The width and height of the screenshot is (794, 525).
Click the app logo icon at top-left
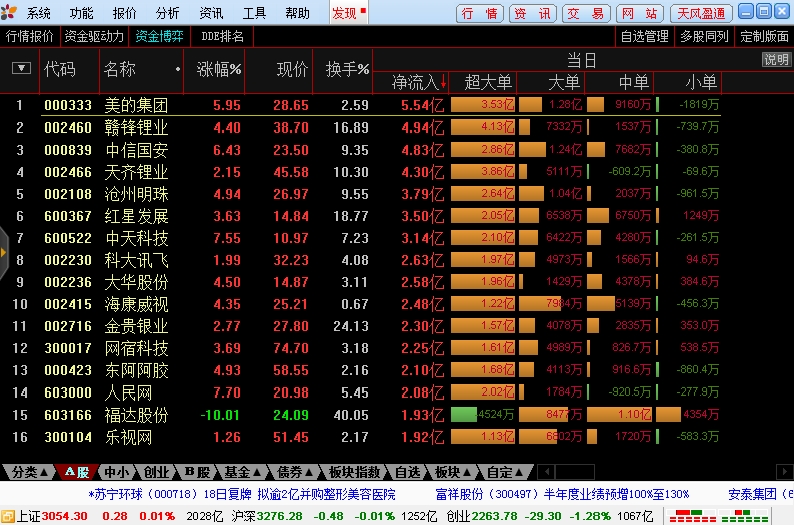pos(9,12)
